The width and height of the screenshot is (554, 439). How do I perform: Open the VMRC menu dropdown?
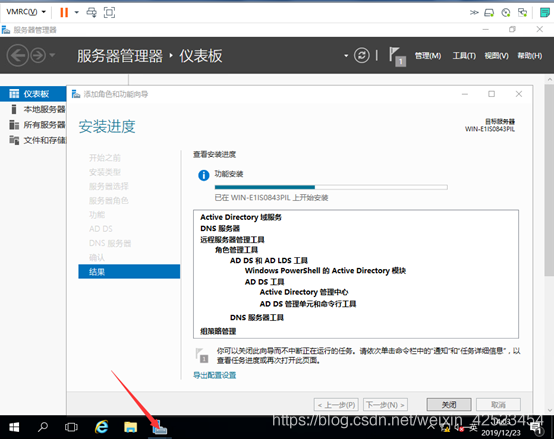[26, 12]
